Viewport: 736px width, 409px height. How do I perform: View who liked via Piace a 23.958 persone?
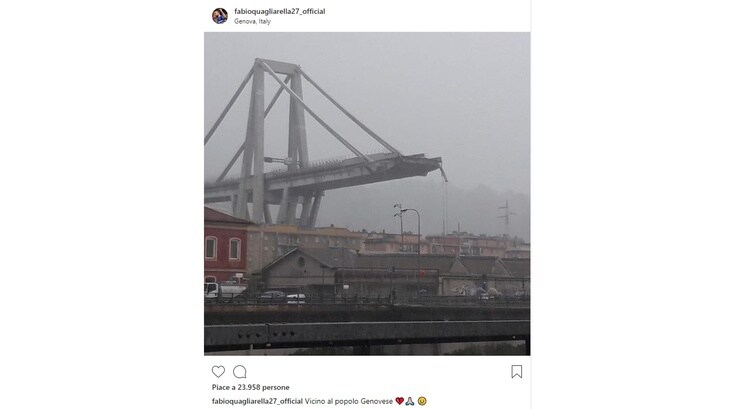(251, 387)
